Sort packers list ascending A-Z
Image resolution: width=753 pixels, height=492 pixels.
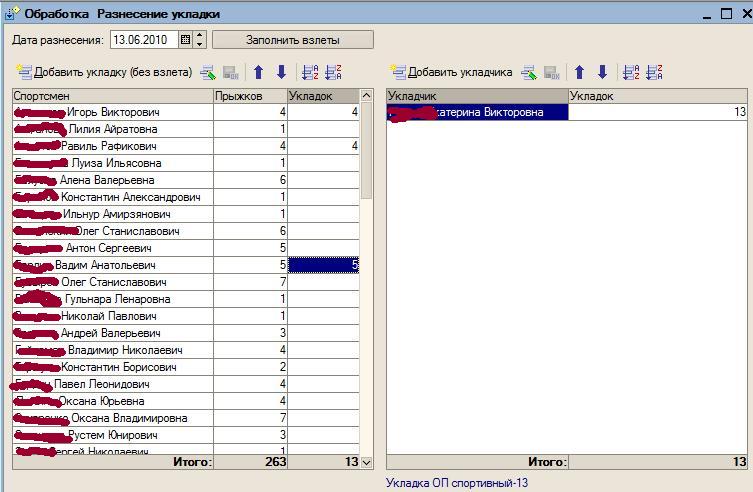point(631,72)
